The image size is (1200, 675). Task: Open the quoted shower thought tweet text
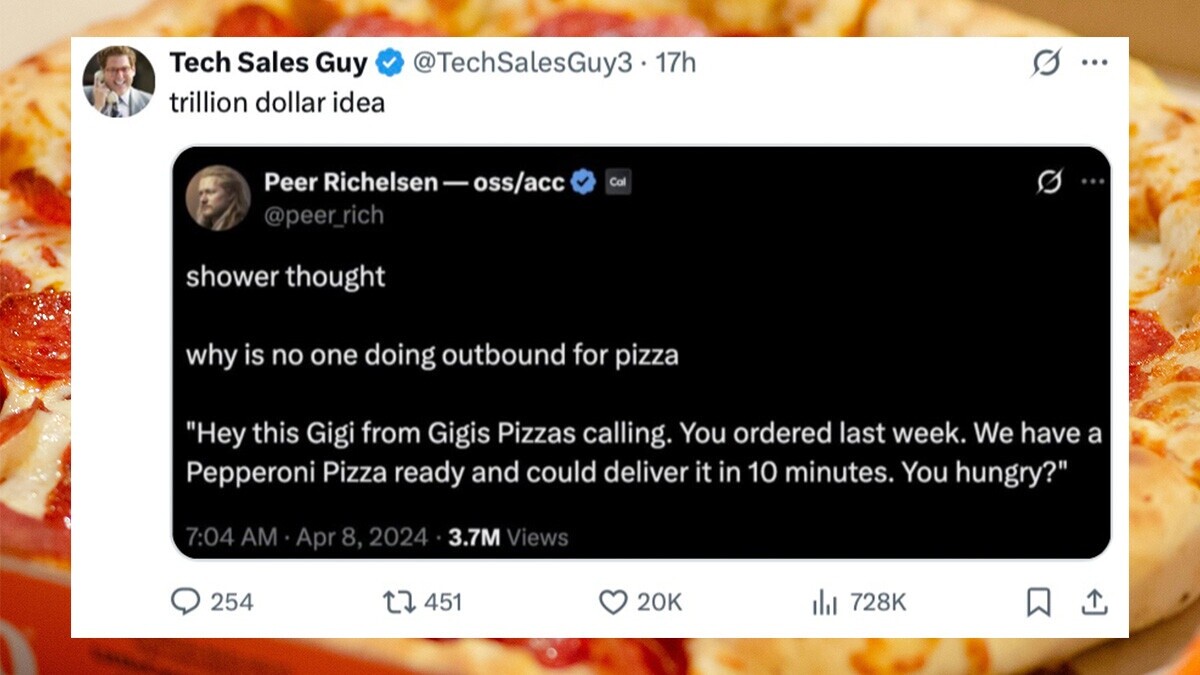point(432,356)
